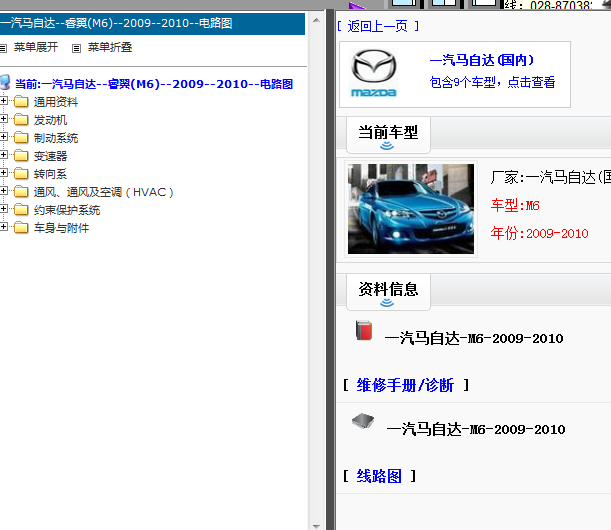Image resolution: width=611 pixels, height=530 pixels.
Task: Expand the 通用资料 tree node
Action: click(3, 101)
